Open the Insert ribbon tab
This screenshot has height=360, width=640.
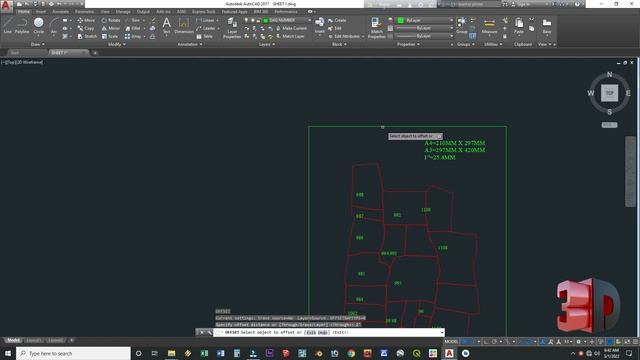pyautogui.click(x=41, y=12)
